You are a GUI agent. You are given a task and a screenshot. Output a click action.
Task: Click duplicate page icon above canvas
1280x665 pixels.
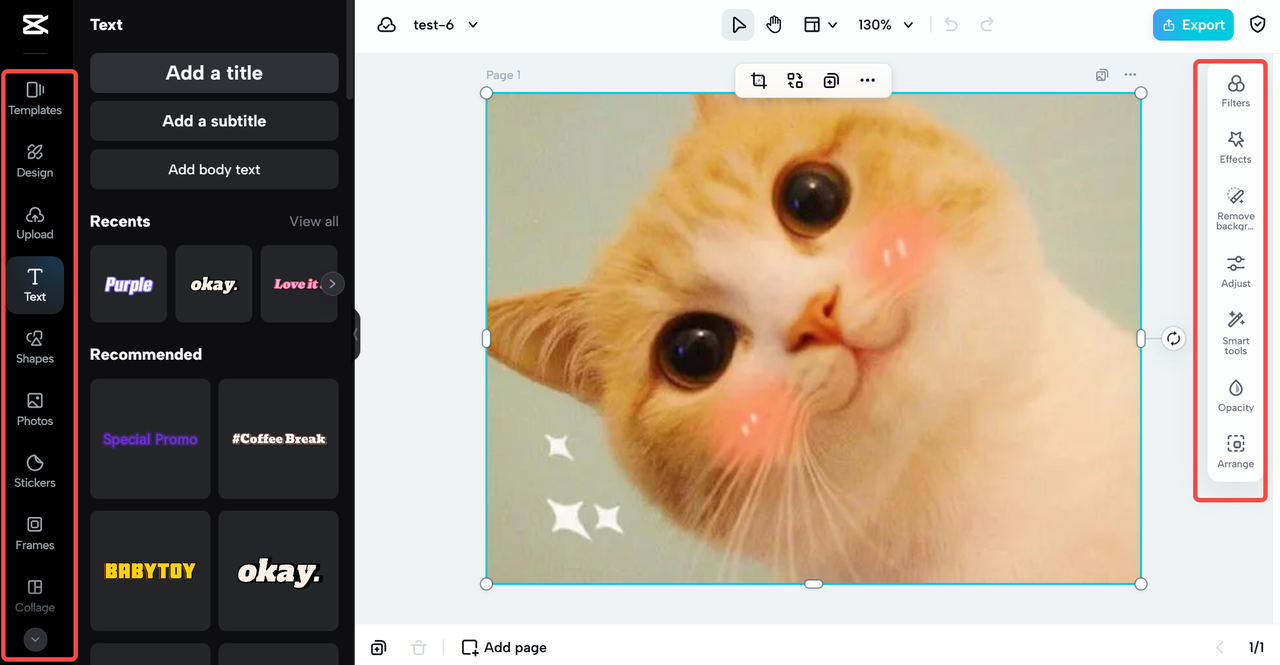click(x=1101, y=75)
